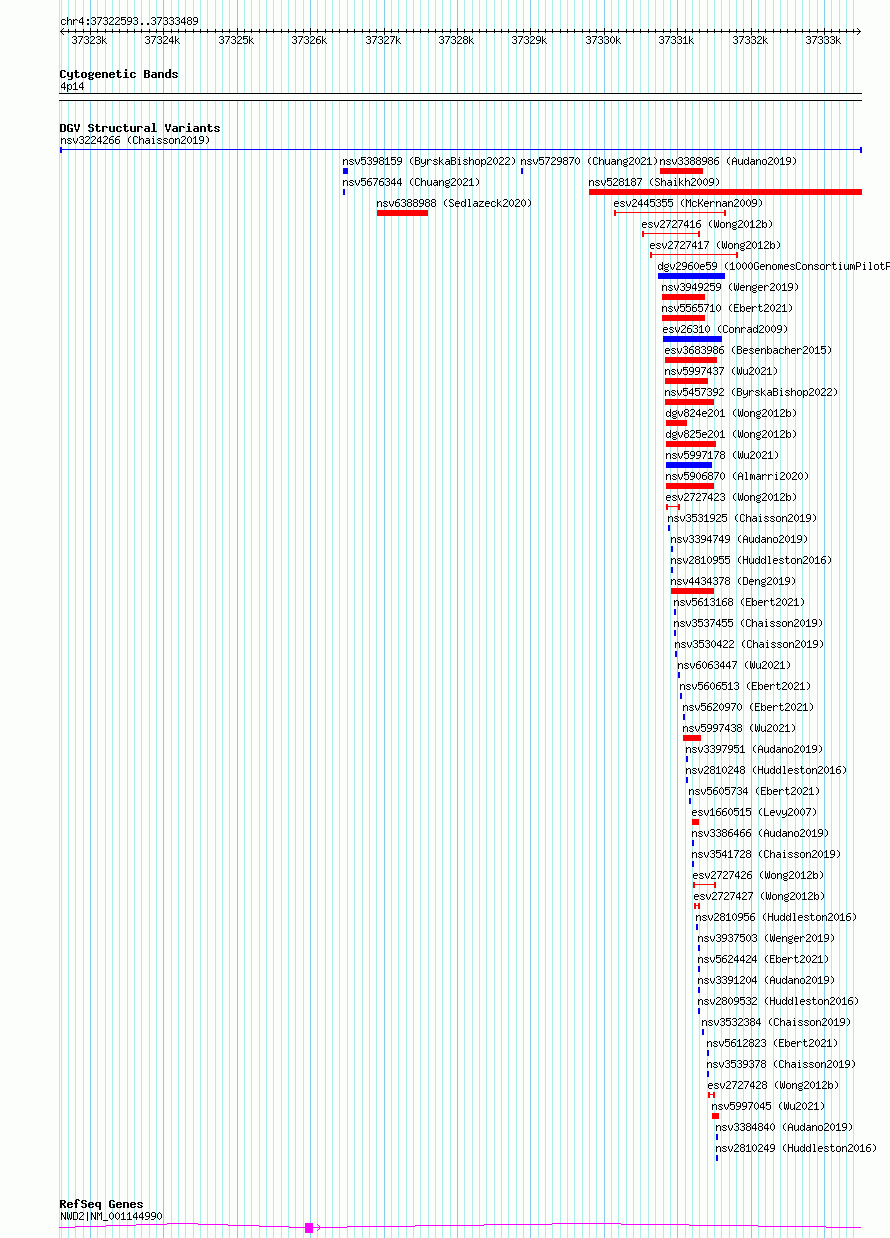Open variant nsv5398159 (ByrskaBishop2022) label
The width and height of the screenshot is (890, 1238).
pyautogui.click(x=429, y=161)
